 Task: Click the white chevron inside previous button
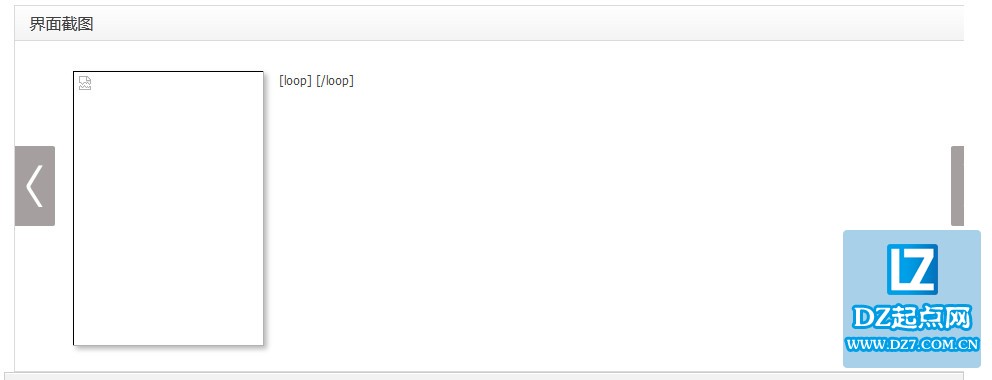35,186
